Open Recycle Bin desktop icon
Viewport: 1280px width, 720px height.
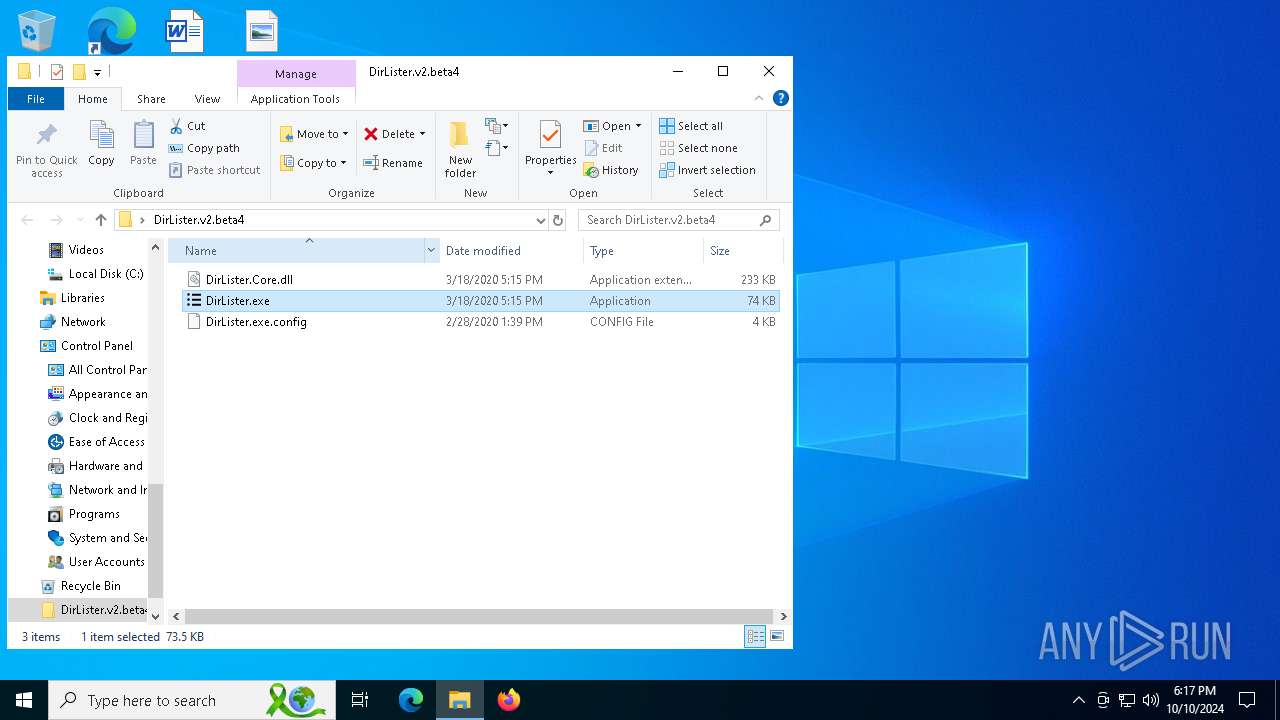[x=37, y=30]
